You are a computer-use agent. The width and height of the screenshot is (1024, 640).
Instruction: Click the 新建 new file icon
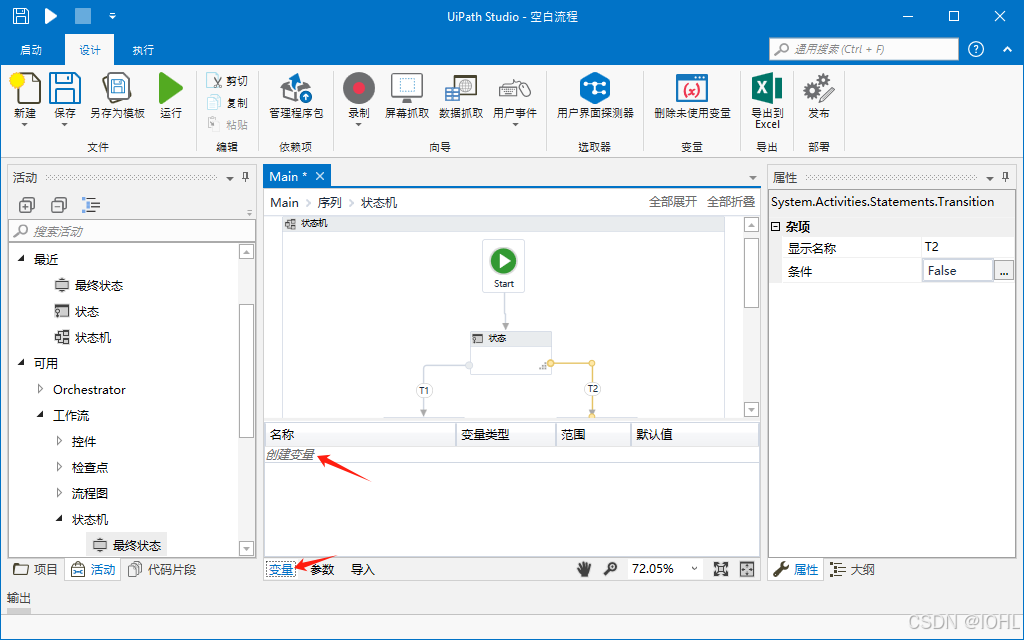[25, 88]
